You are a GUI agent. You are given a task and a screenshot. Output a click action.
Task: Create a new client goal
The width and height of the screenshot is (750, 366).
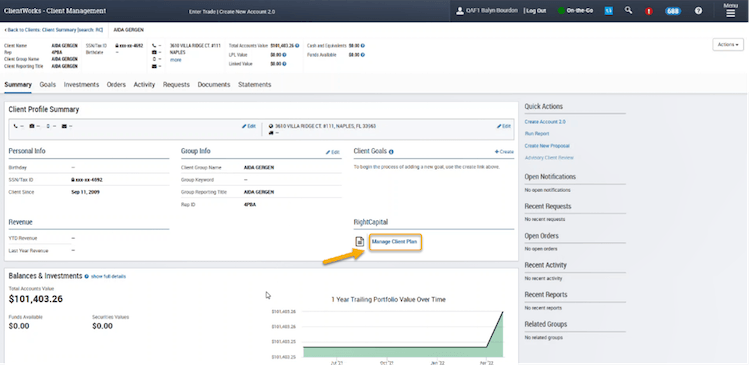[504, 152]
